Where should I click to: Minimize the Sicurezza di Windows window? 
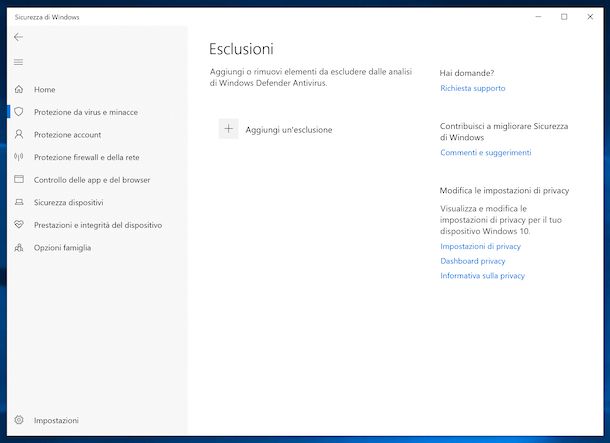(x=538, y=17)
